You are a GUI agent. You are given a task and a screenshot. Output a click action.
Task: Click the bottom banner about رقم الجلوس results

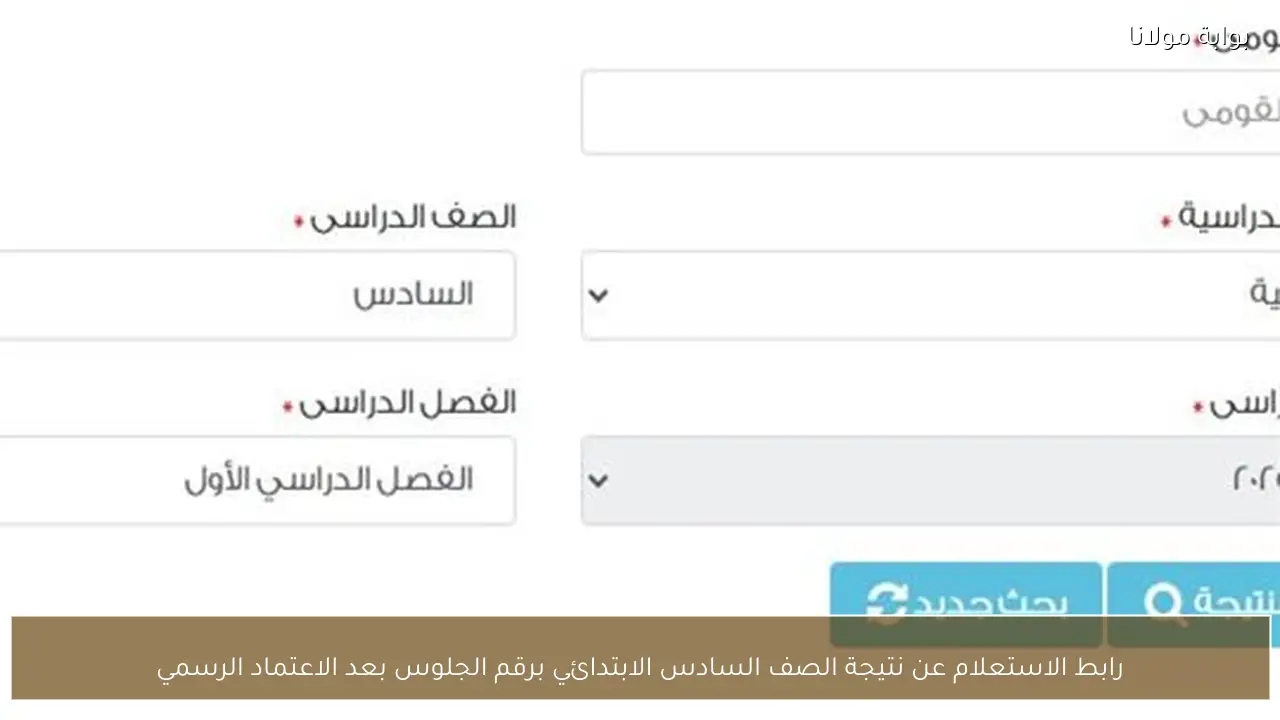pos(640,665)
